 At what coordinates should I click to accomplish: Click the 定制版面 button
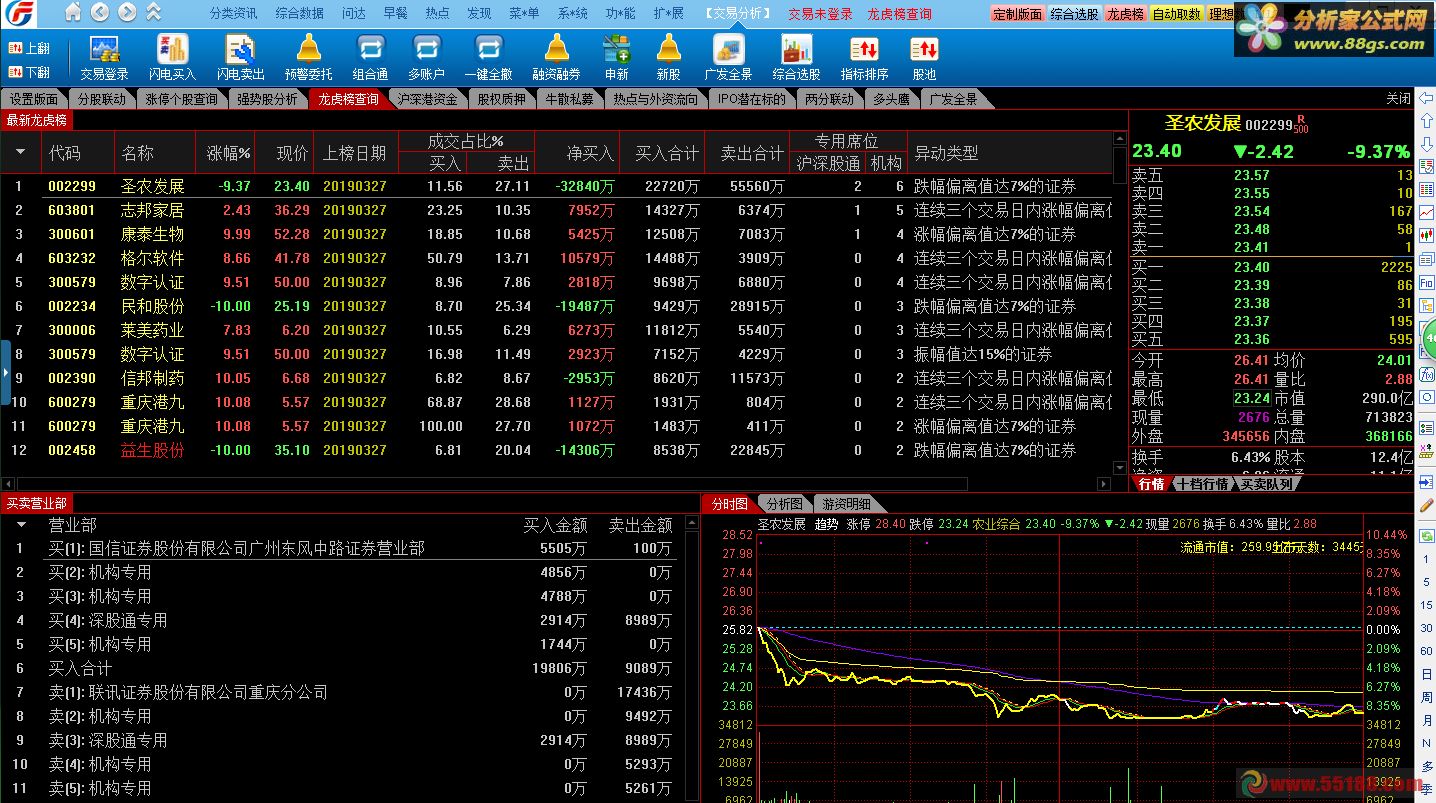pyautogui.click(x=1018, y=14)
